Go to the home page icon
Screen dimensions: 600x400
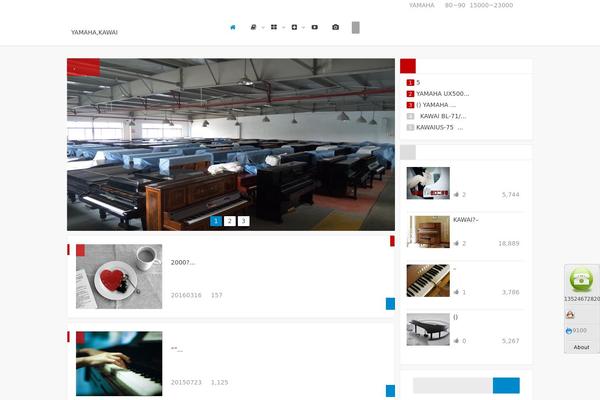point(233,27)
